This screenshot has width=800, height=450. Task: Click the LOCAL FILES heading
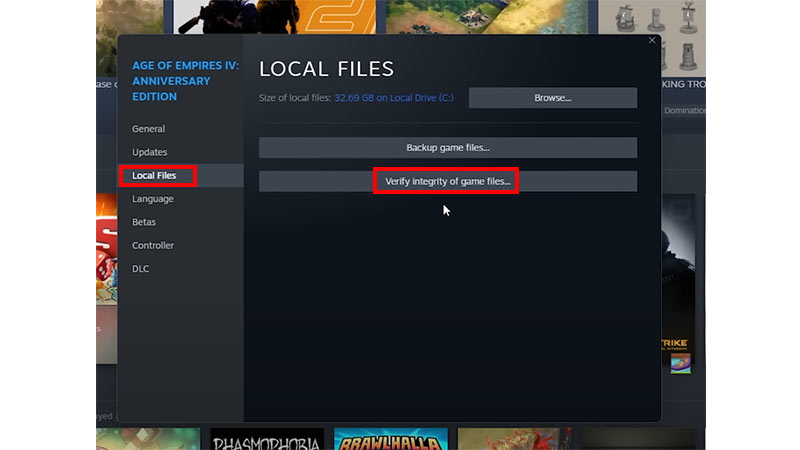pyautogui.click(x=327, y=69)
